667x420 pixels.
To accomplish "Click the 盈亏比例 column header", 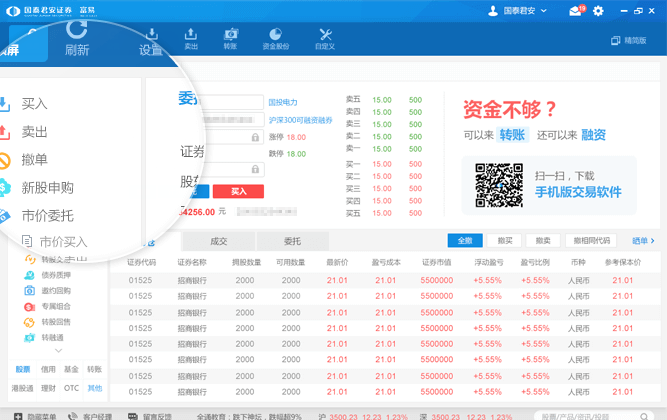I will tap(535, 262).
